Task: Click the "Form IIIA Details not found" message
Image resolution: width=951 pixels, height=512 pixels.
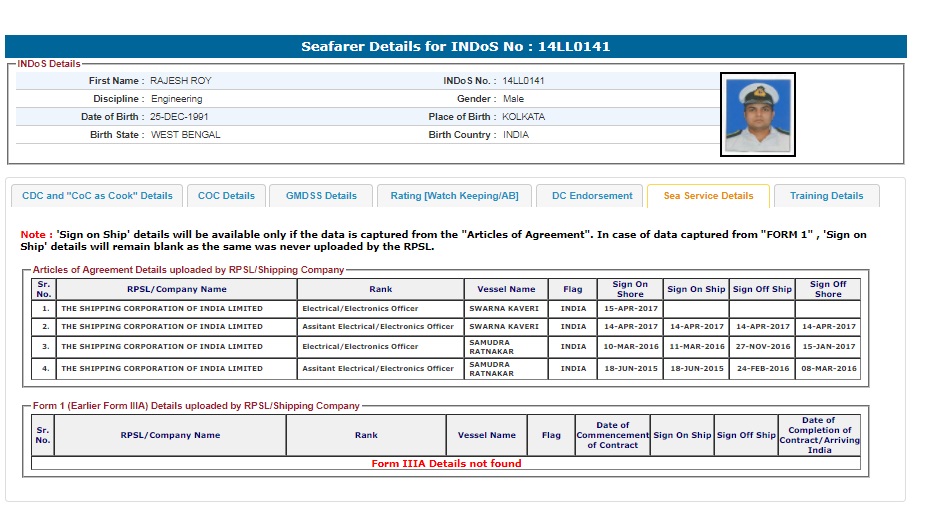Action: click(446, 463)
